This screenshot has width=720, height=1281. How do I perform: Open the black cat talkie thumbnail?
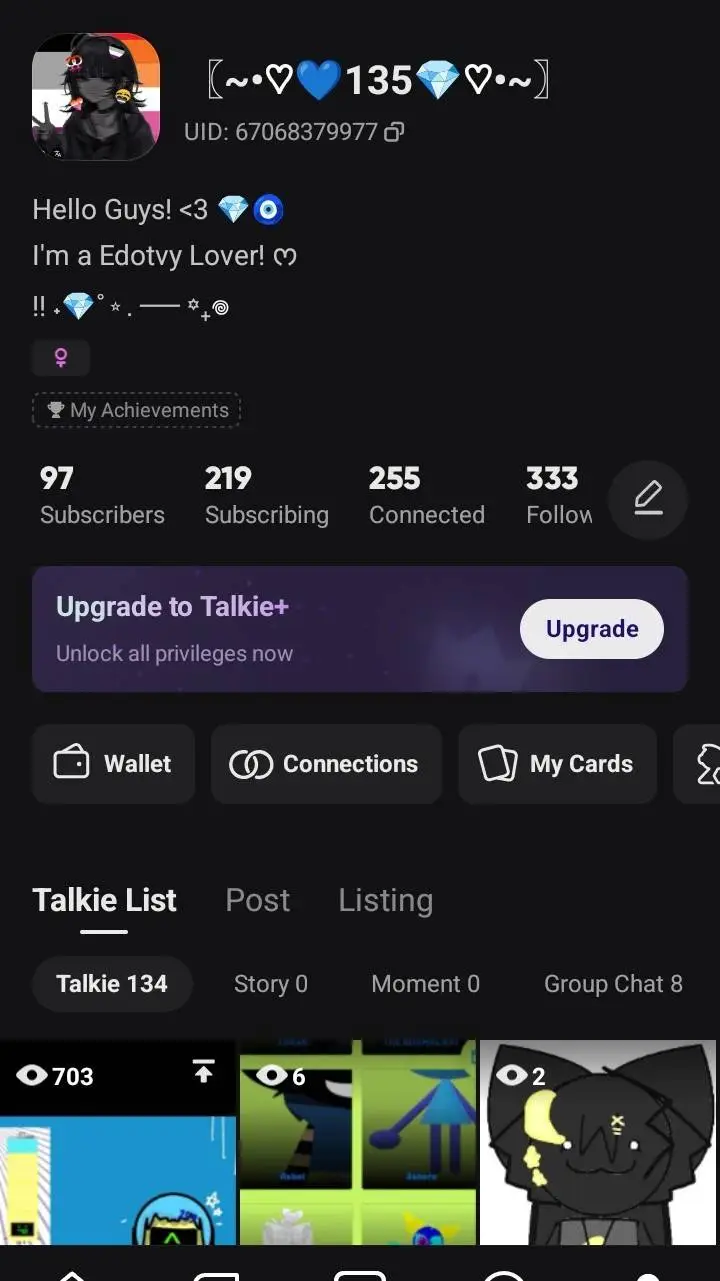coord(598,1142)
